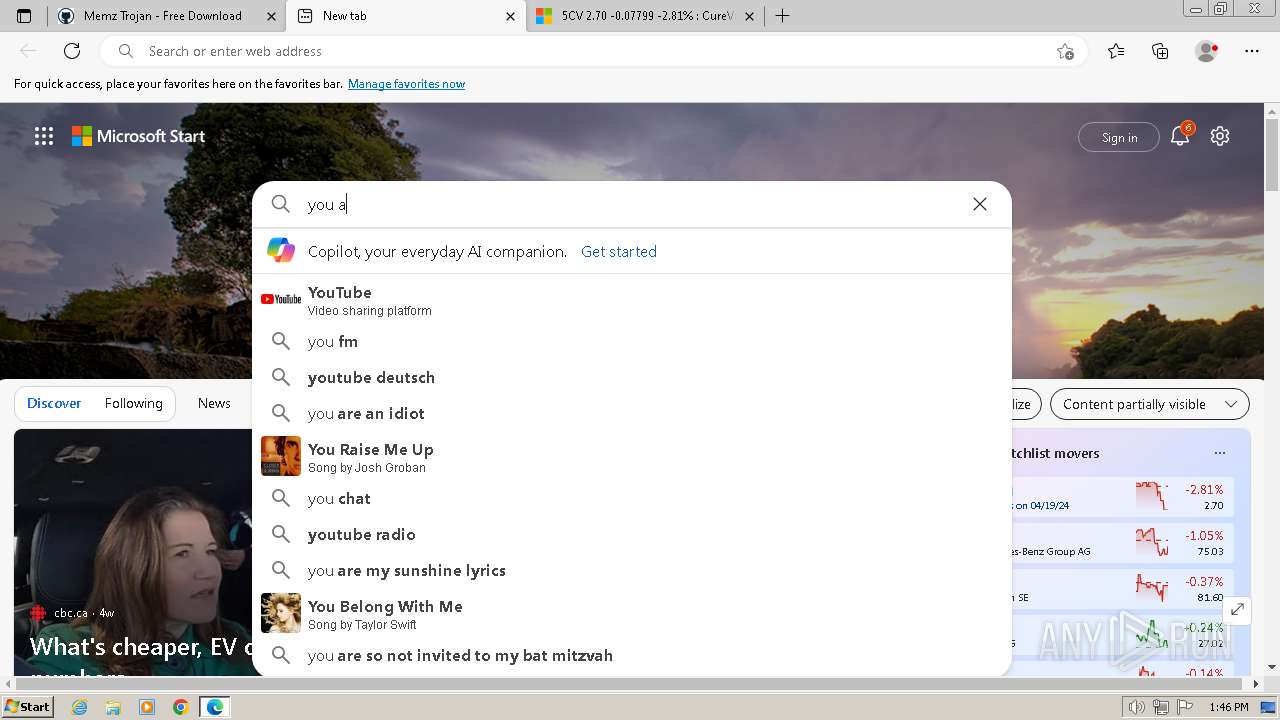Open the -1.05% Benz Group stock row
Image resolution: width=1280 pixels, height=720 pixels.
pyautogui.click(x=1122, y=543)
